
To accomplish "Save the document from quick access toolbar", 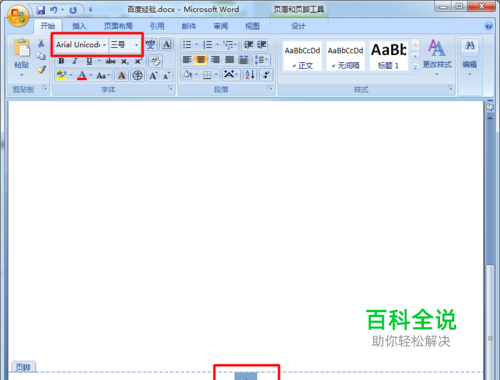I will (41, 10).
